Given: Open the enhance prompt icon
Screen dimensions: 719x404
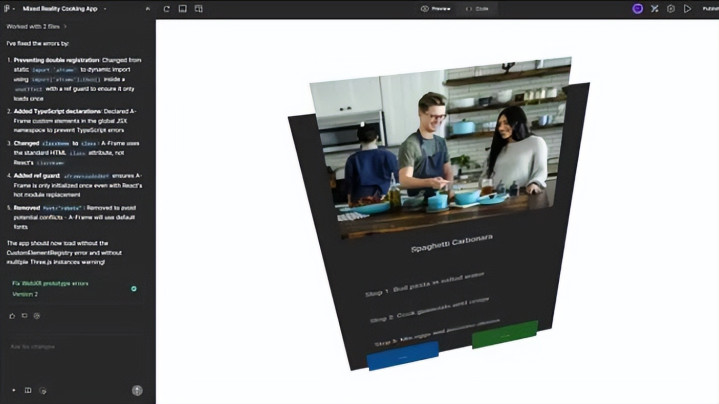Looking at the screenshot, I should (43, 391).
